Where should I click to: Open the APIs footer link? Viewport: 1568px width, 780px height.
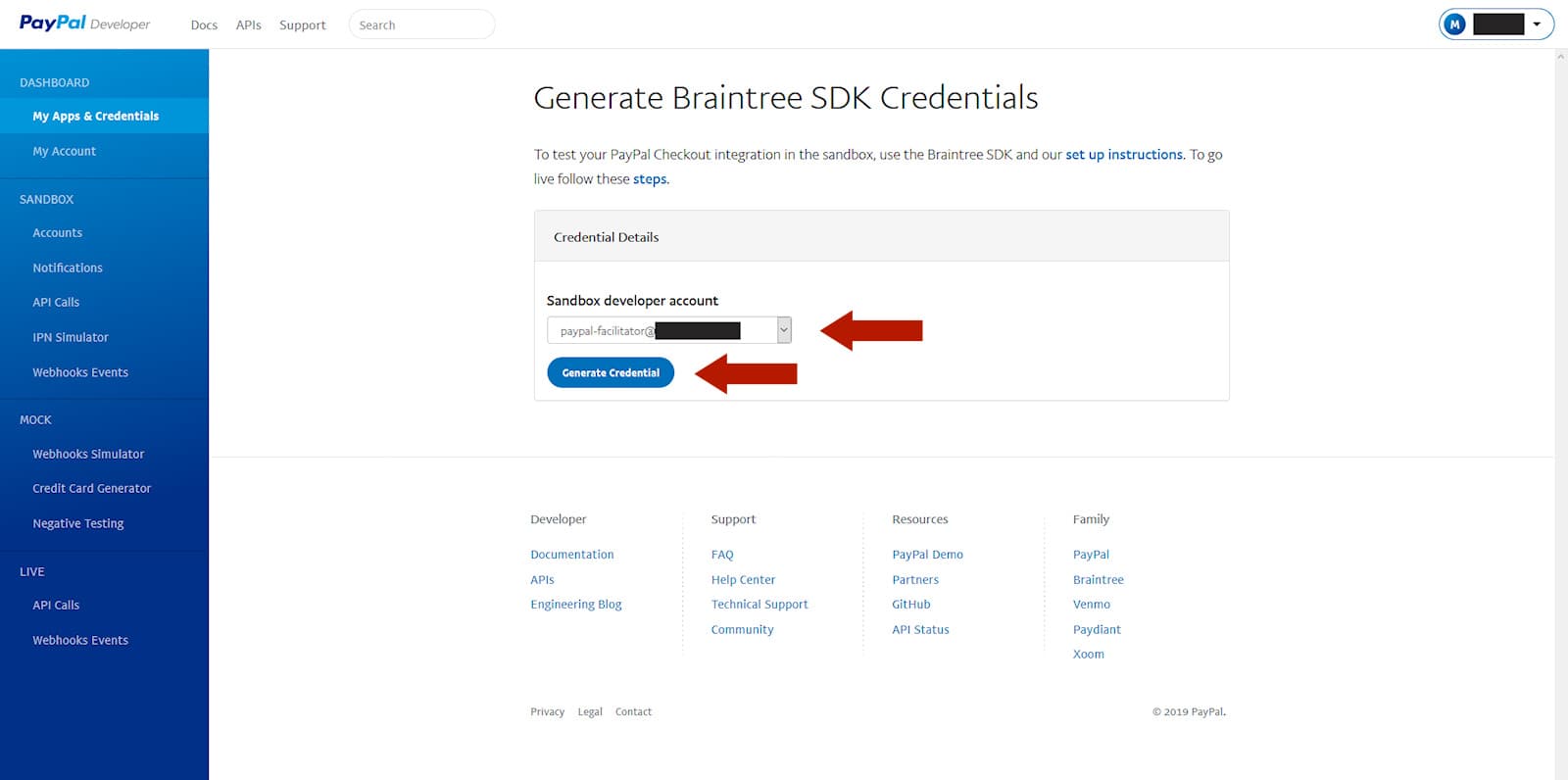542,579
